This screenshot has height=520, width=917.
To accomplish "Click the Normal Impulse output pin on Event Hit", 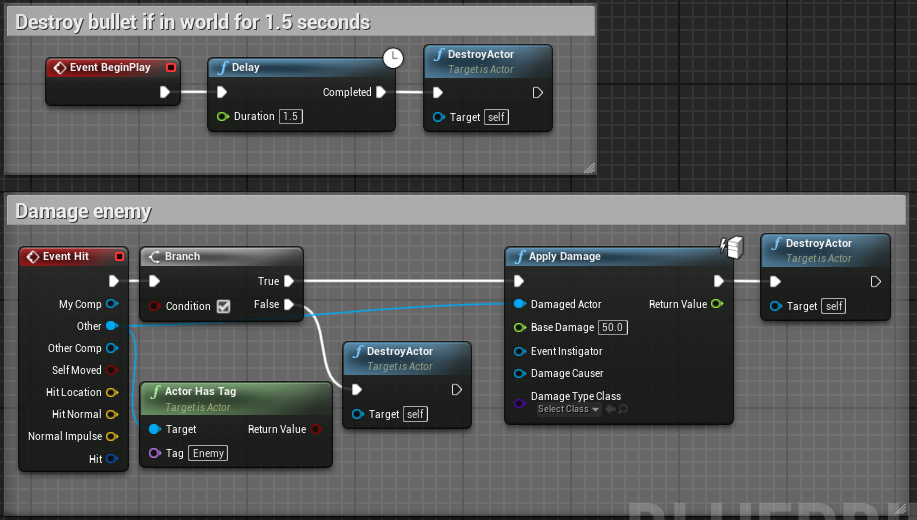I will click(111, 436).
